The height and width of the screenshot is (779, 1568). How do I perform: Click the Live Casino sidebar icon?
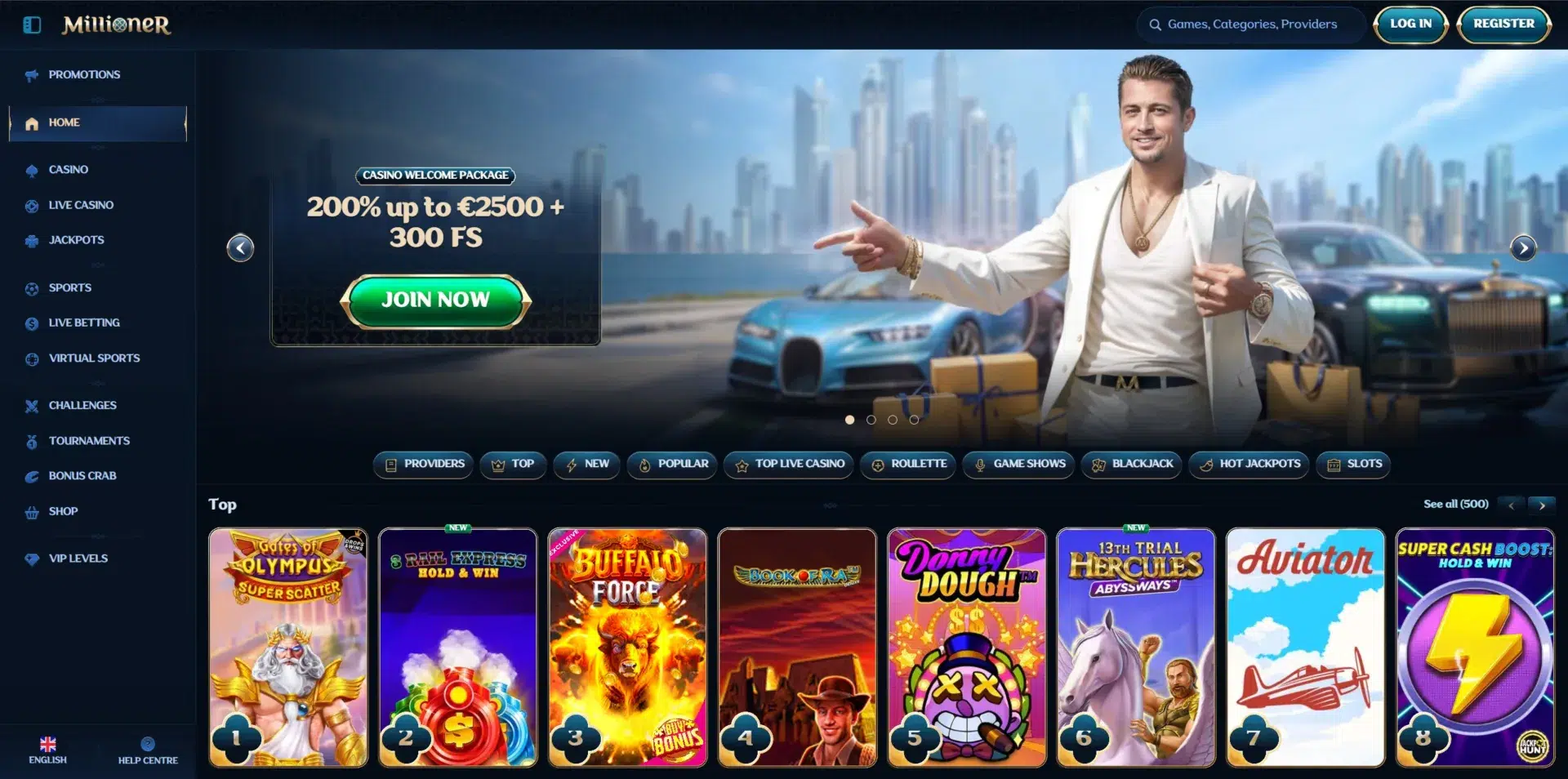pos(32,206)
